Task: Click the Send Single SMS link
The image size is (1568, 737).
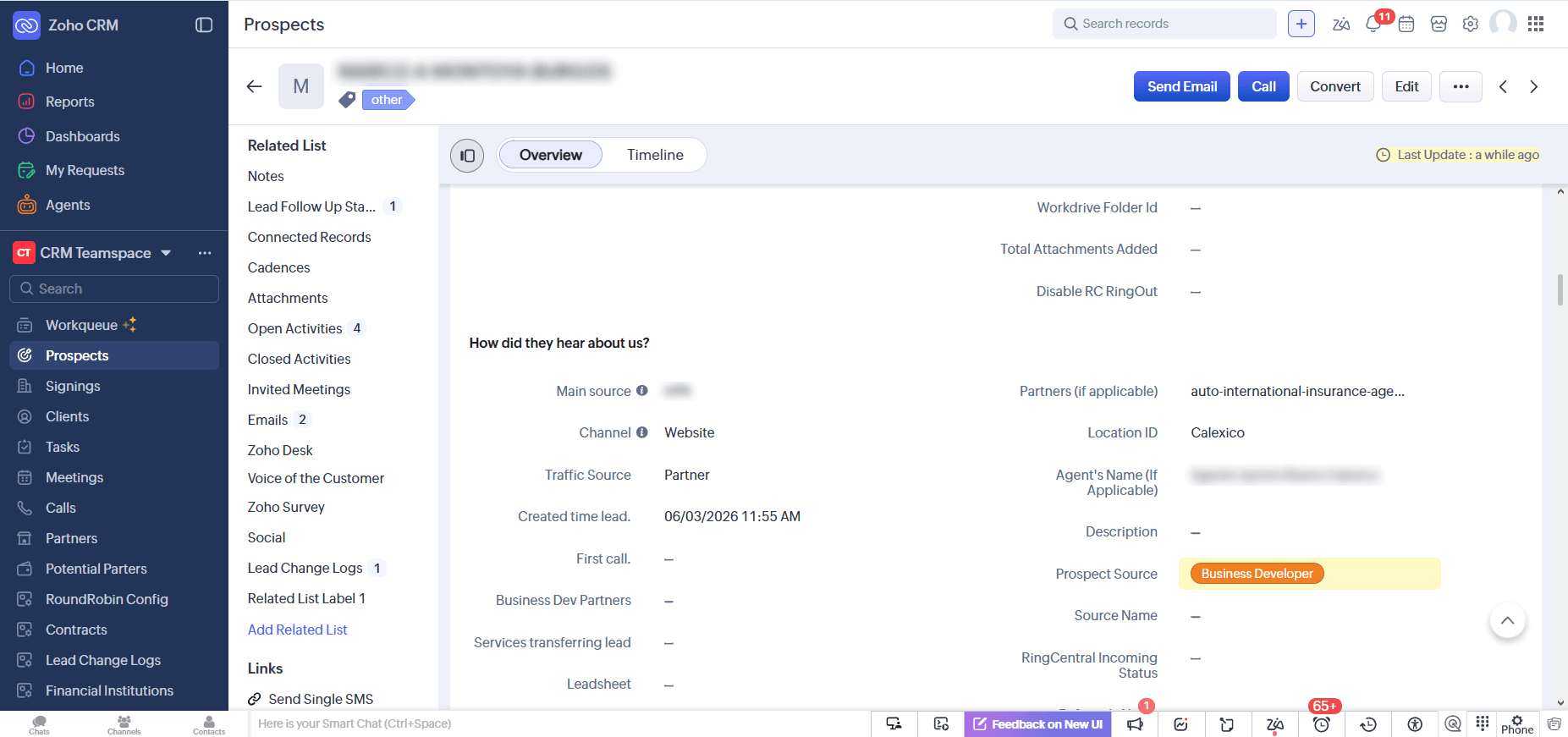Action: [x=321, y=699]
